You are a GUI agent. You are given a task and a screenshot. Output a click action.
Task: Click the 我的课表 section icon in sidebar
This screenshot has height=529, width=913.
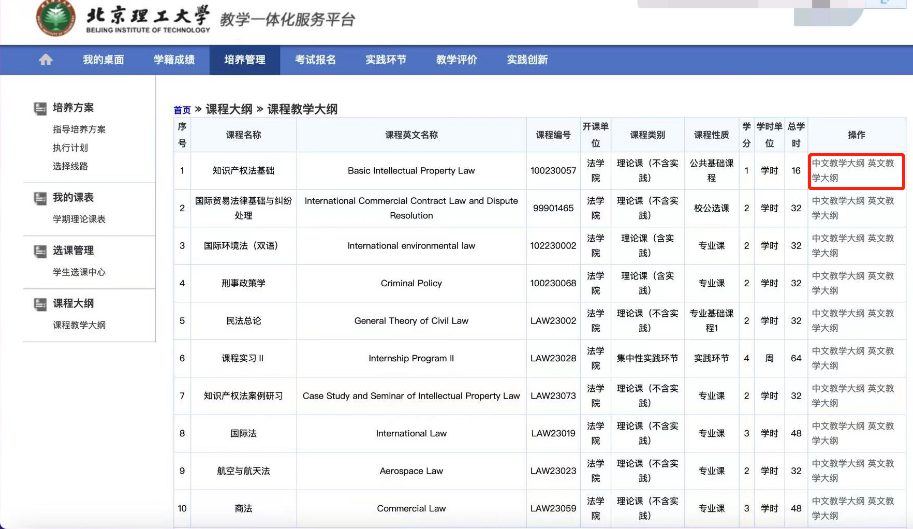coord(40,198)
